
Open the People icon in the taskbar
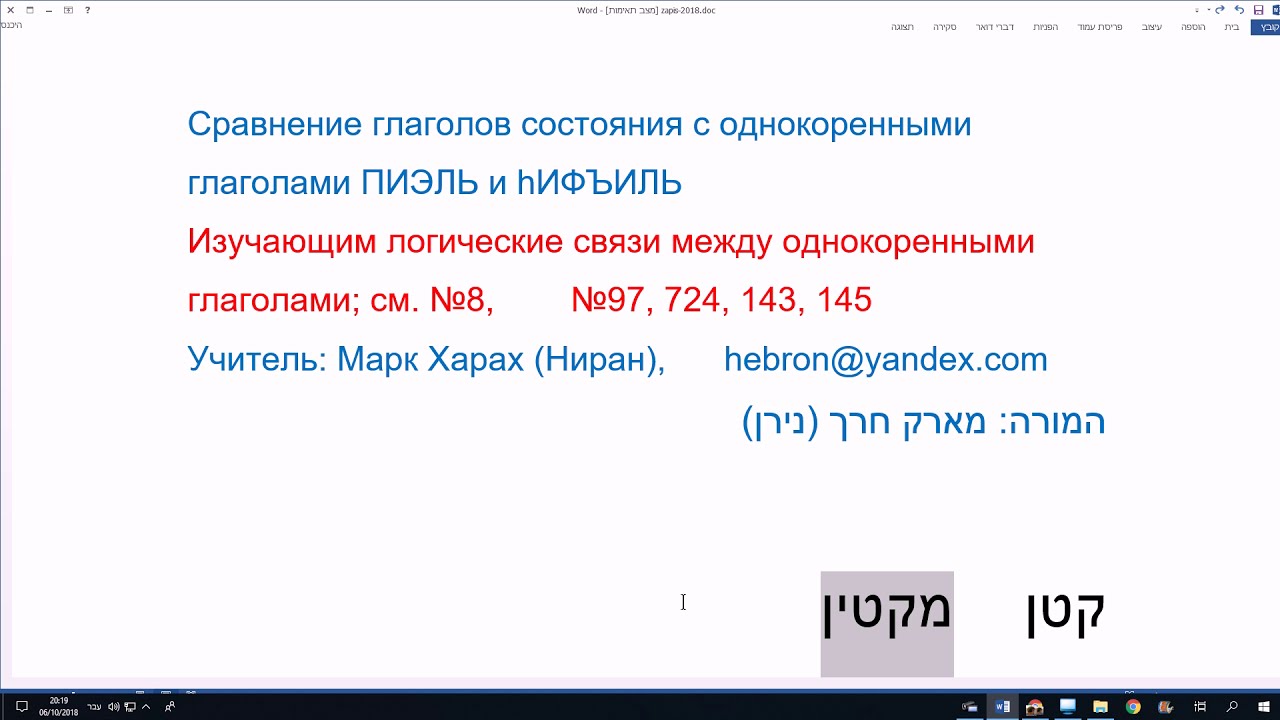tap(170, 706)
